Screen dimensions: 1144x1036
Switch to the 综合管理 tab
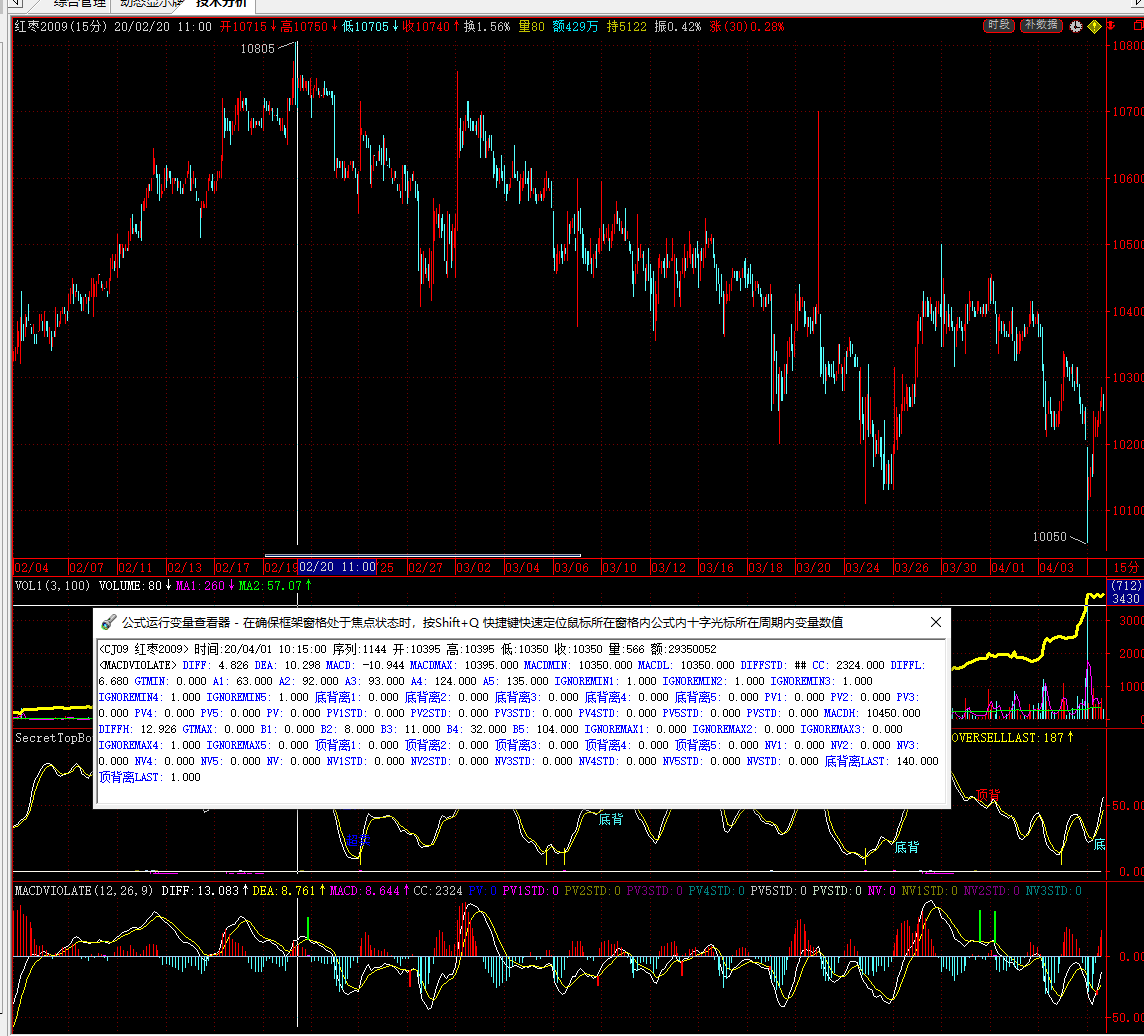point(79,4)
